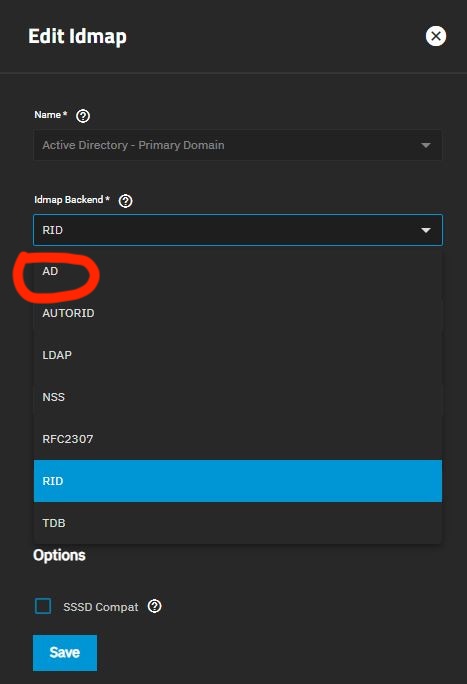Click the SSSD Compat label text
The width and height of the screenshot is (467, 684).
click(101, 607)
